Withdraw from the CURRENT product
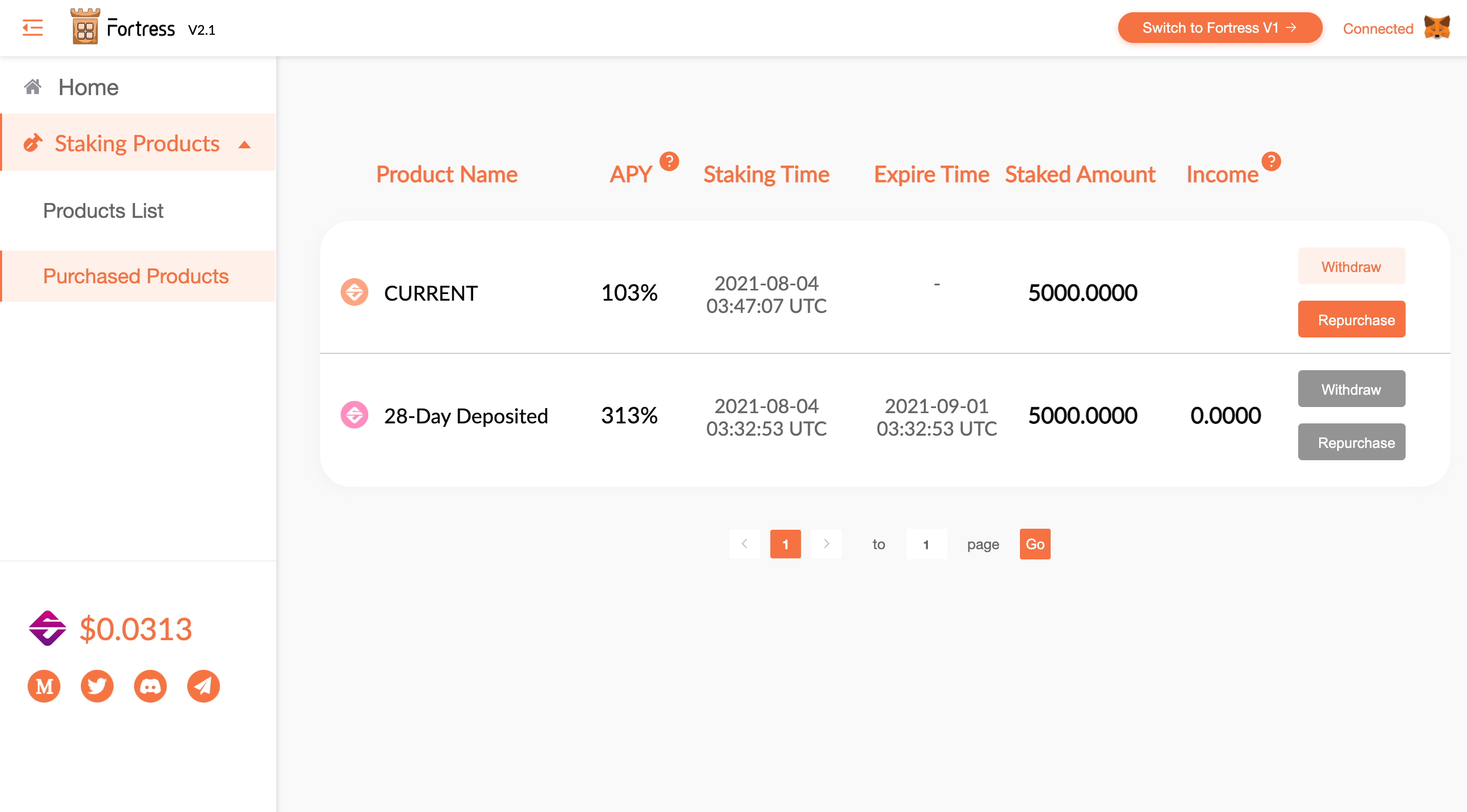The height and width of the screenshot is (812, 1467). 1351,266
